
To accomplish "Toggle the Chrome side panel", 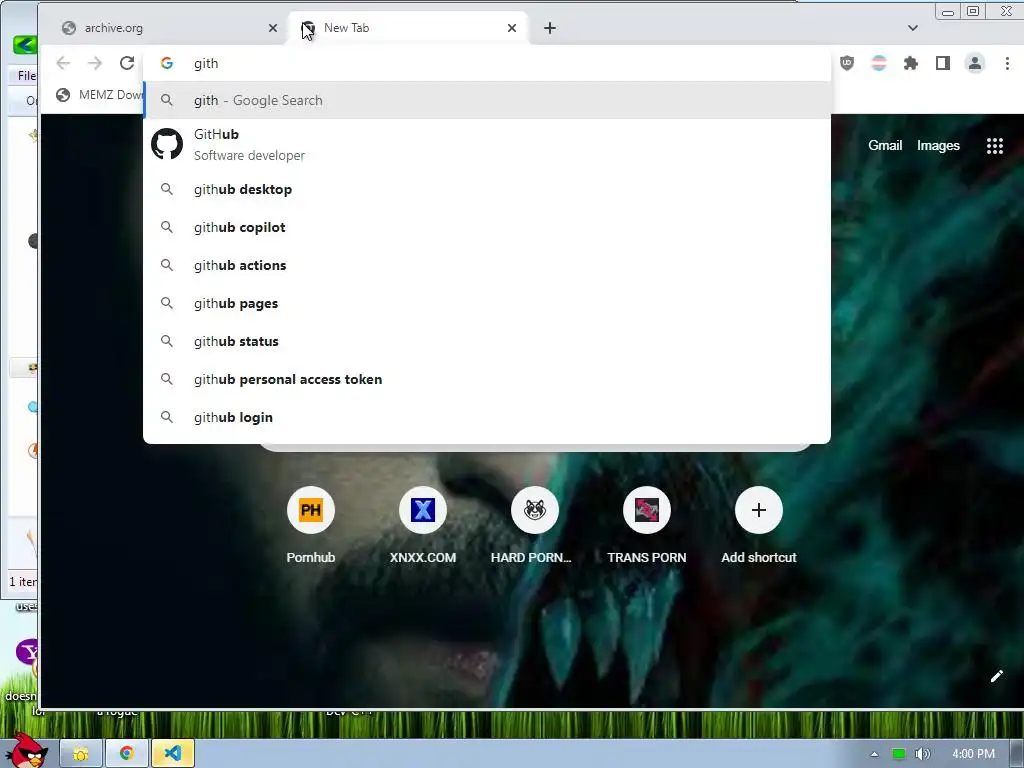I will coord(943,63).
